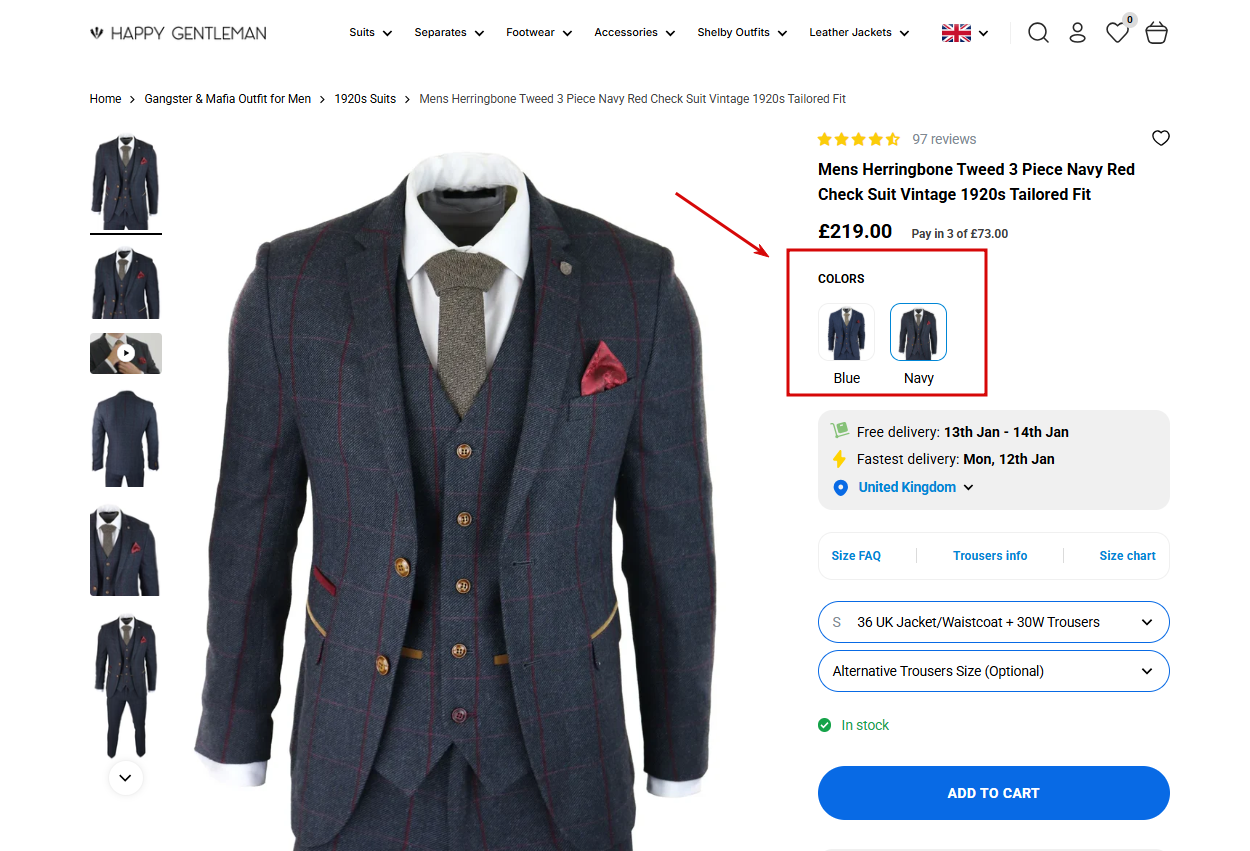The height and width of the screenshot is (851, 1250).
Task: Open the Size chart link
Action: pyautogui.click(x=1127, y=556)
